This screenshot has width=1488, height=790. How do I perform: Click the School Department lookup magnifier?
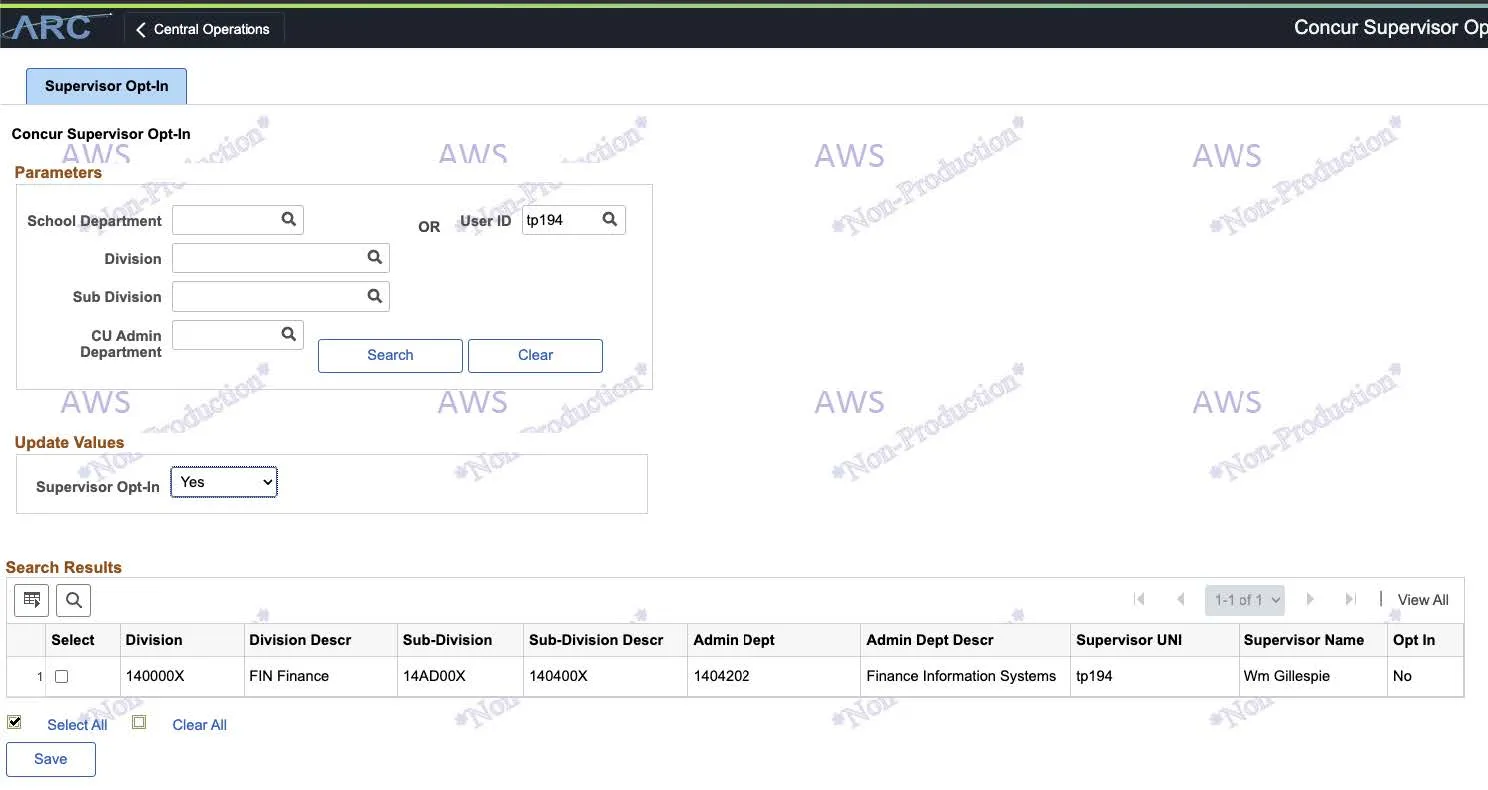pos(289,219)
